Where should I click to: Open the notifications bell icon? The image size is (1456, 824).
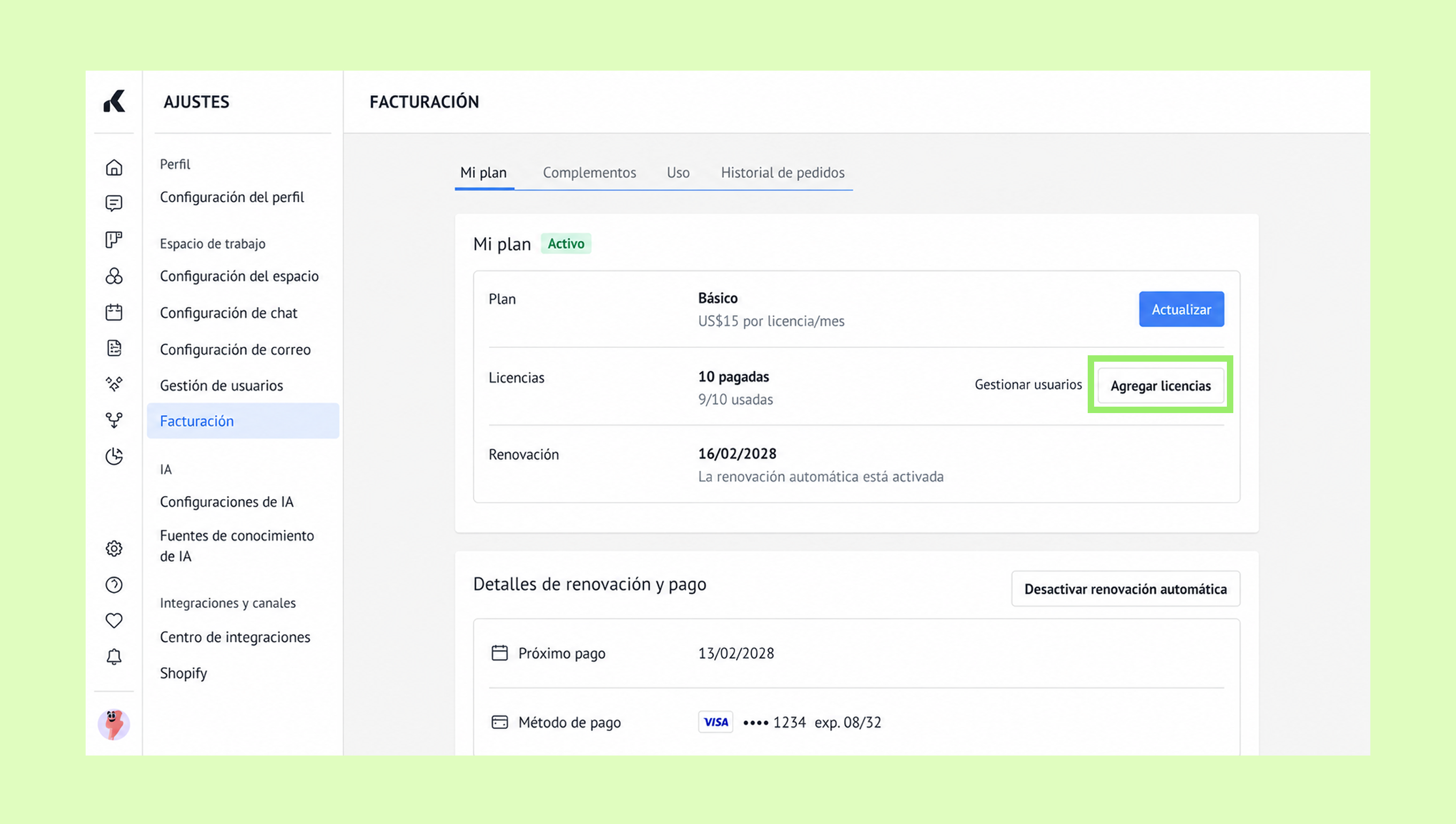pos(114,657)
